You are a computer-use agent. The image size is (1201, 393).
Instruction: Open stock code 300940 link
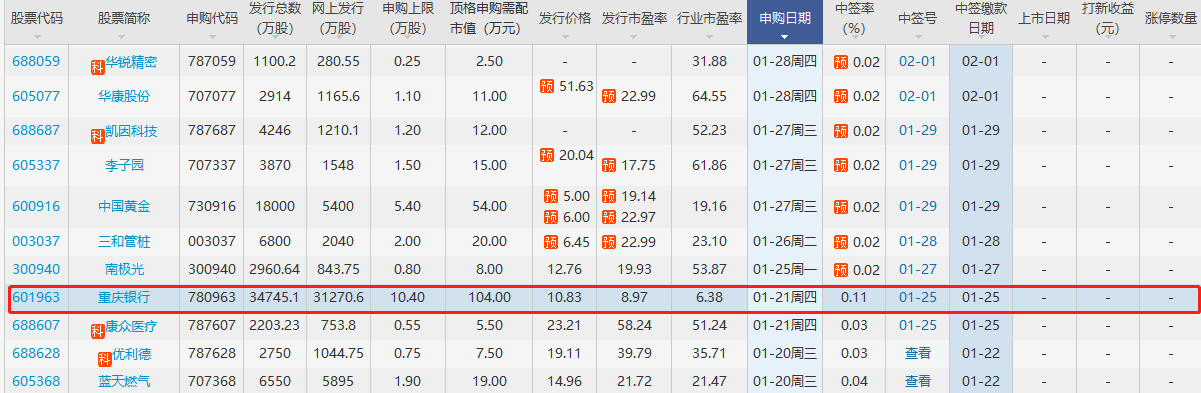tap(36, 269)
